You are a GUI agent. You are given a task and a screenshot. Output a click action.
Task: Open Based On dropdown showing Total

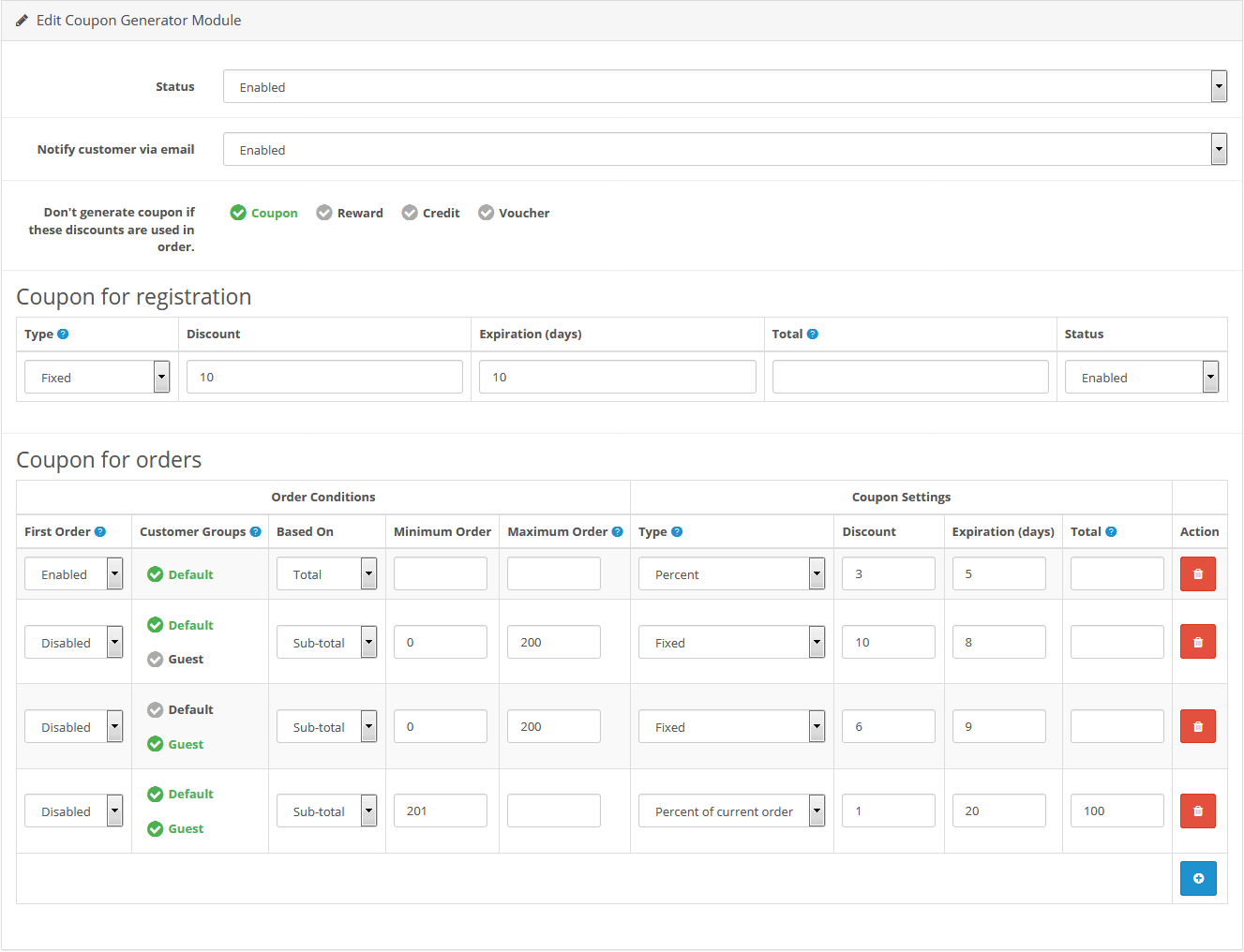326,573
